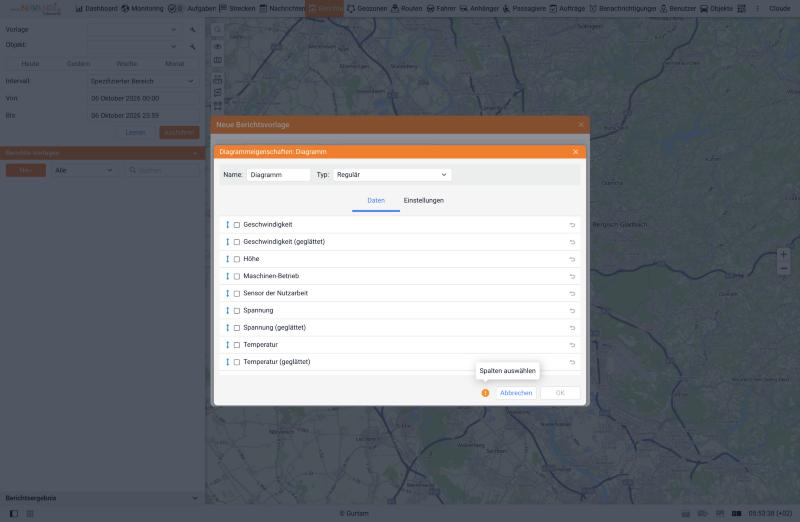Screen dimensions: 800x522
Task: Select the Gestern quick interval
Action: [x=78, y=64]
